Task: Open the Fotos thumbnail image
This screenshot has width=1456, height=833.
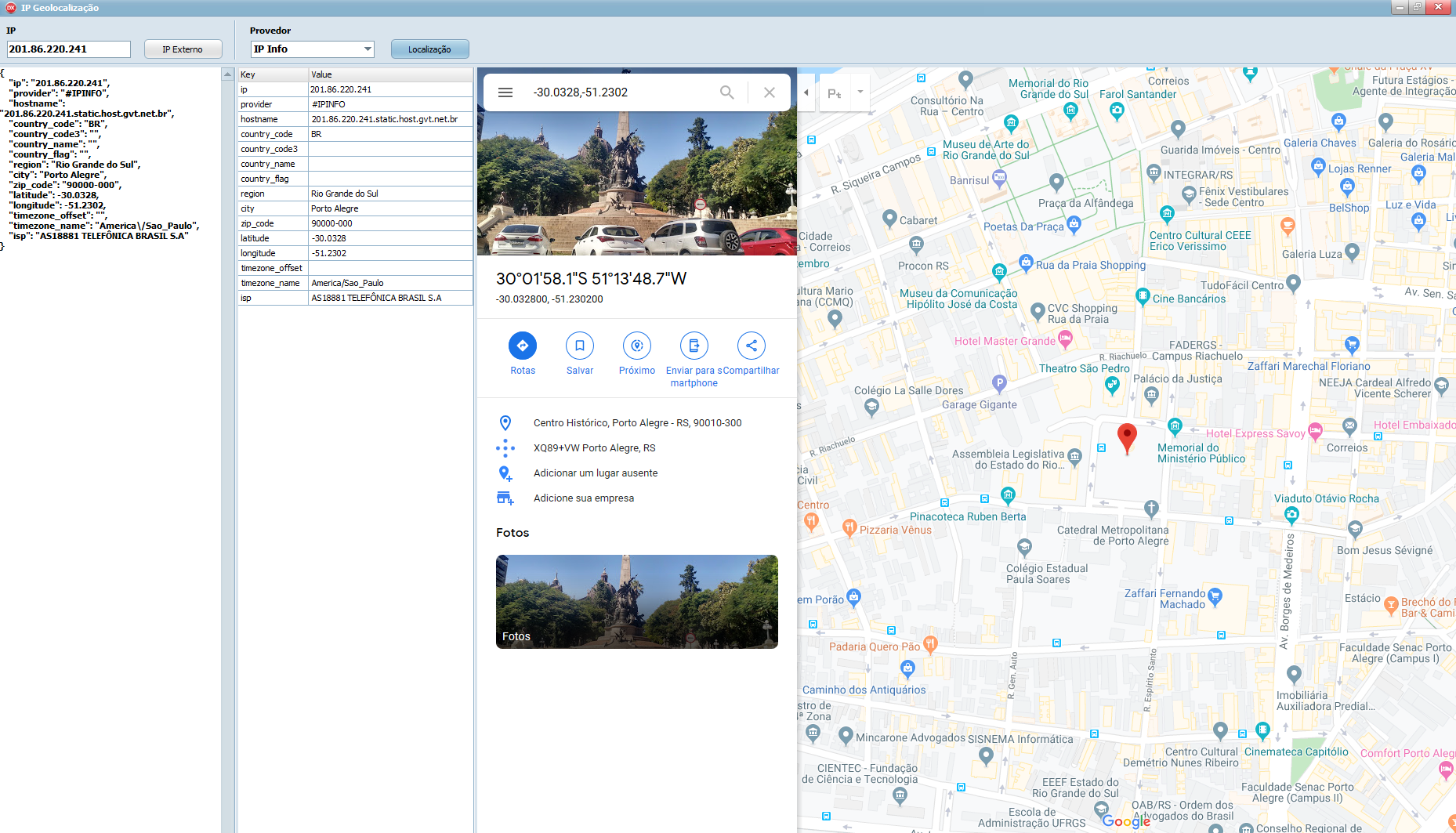Action: pyautogui.click(x=636, y=601)
